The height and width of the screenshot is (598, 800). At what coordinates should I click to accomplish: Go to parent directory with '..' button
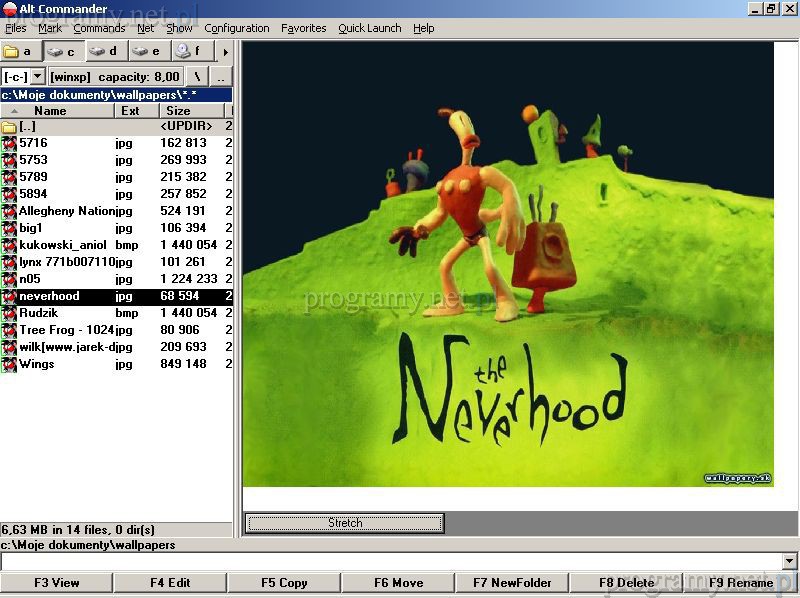point(221,76)
